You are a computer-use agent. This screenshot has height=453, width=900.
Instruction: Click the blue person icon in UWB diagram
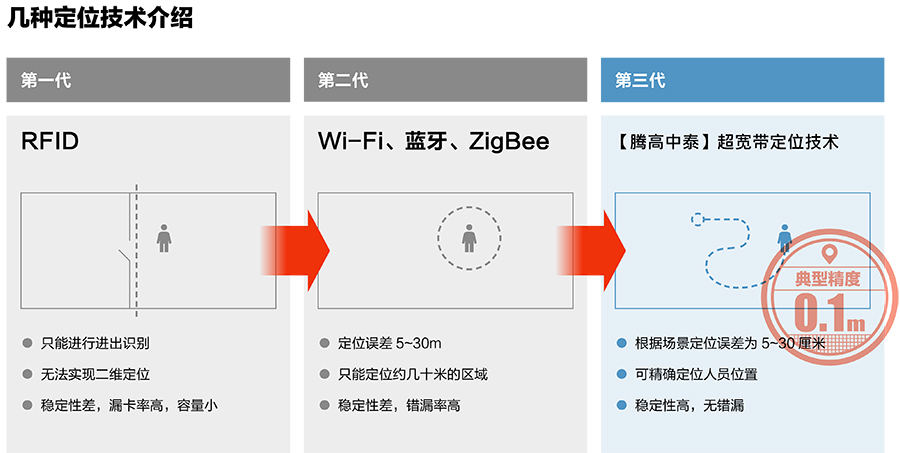click(x=785, y=238)
